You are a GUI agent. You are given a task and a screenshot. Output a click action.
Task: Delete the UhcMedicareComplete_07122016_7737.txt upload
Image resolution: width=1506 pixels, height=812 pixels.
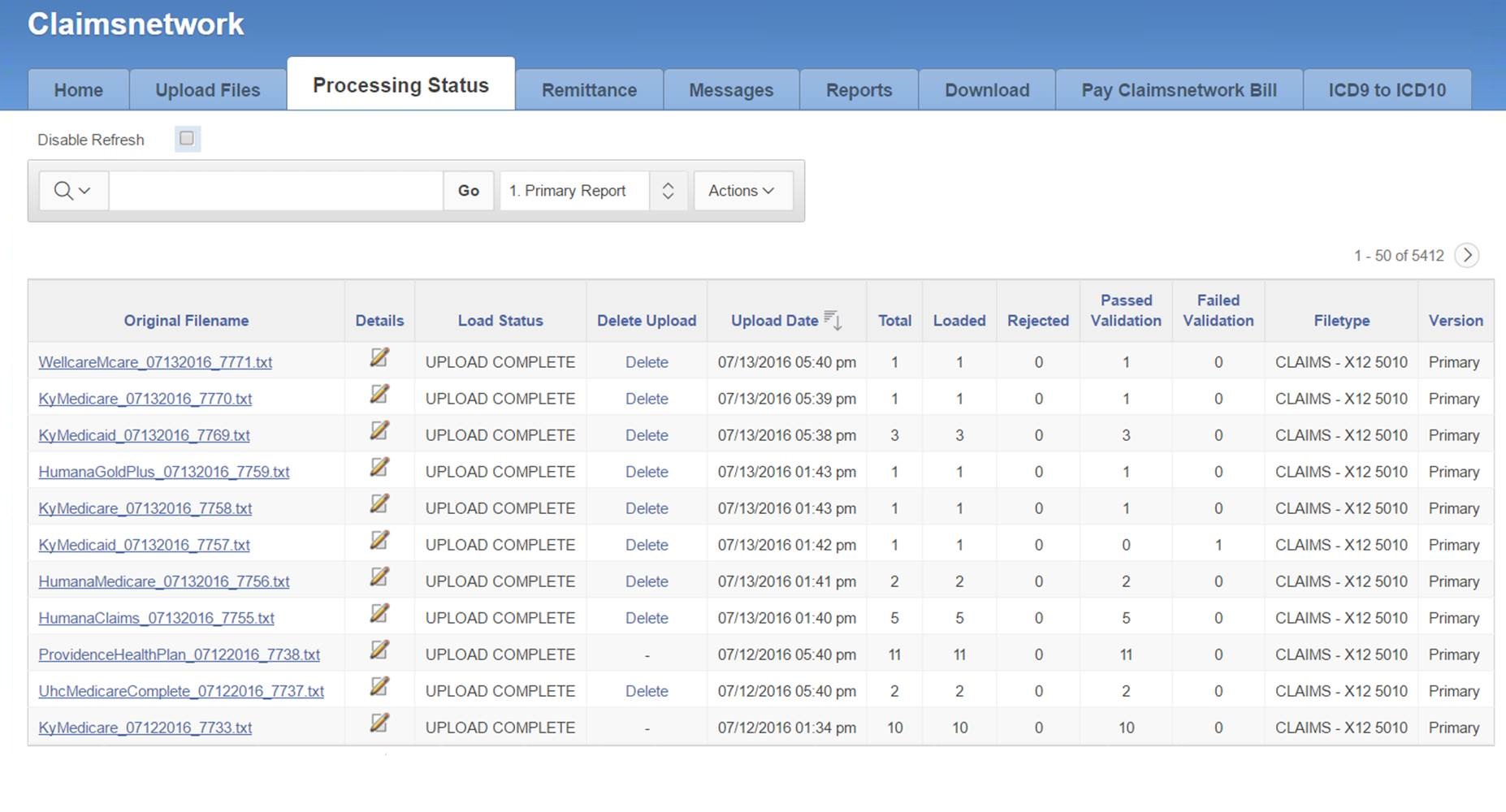pyautogui.click(x=647, y=691)
